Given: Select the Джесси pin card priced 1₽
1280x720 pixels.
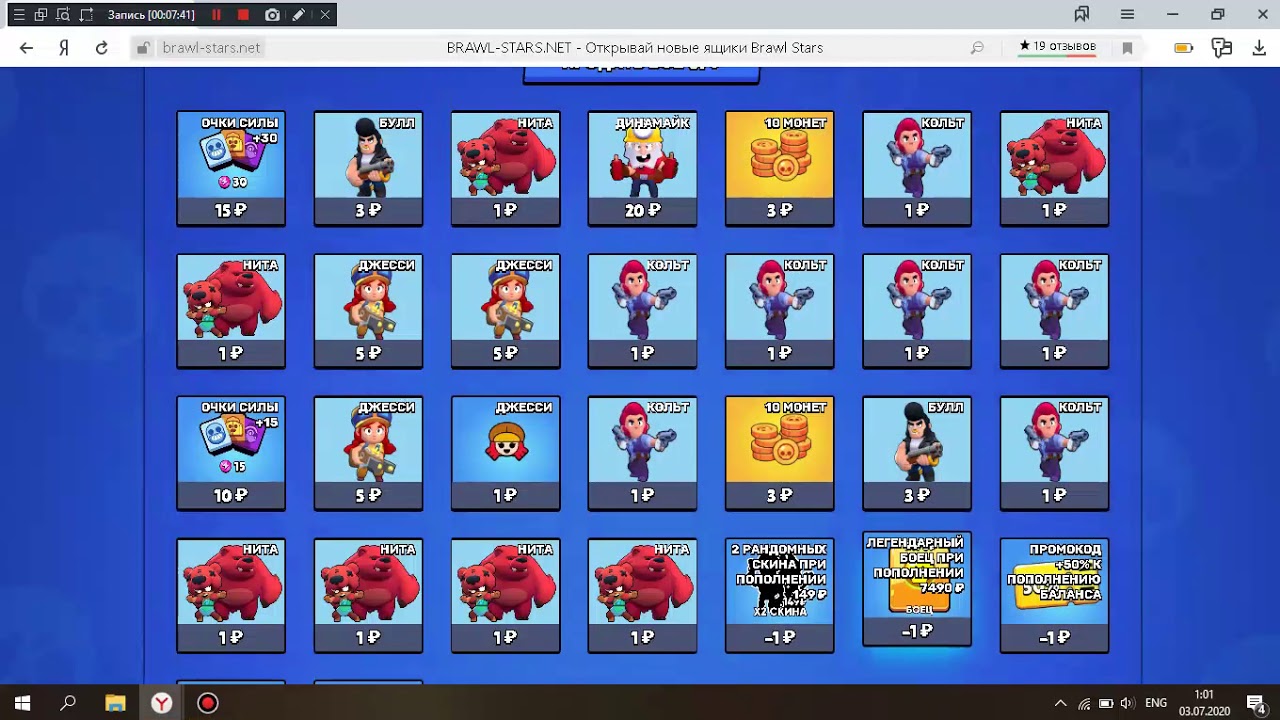Looking at the screenshot, I should point(505,453).
